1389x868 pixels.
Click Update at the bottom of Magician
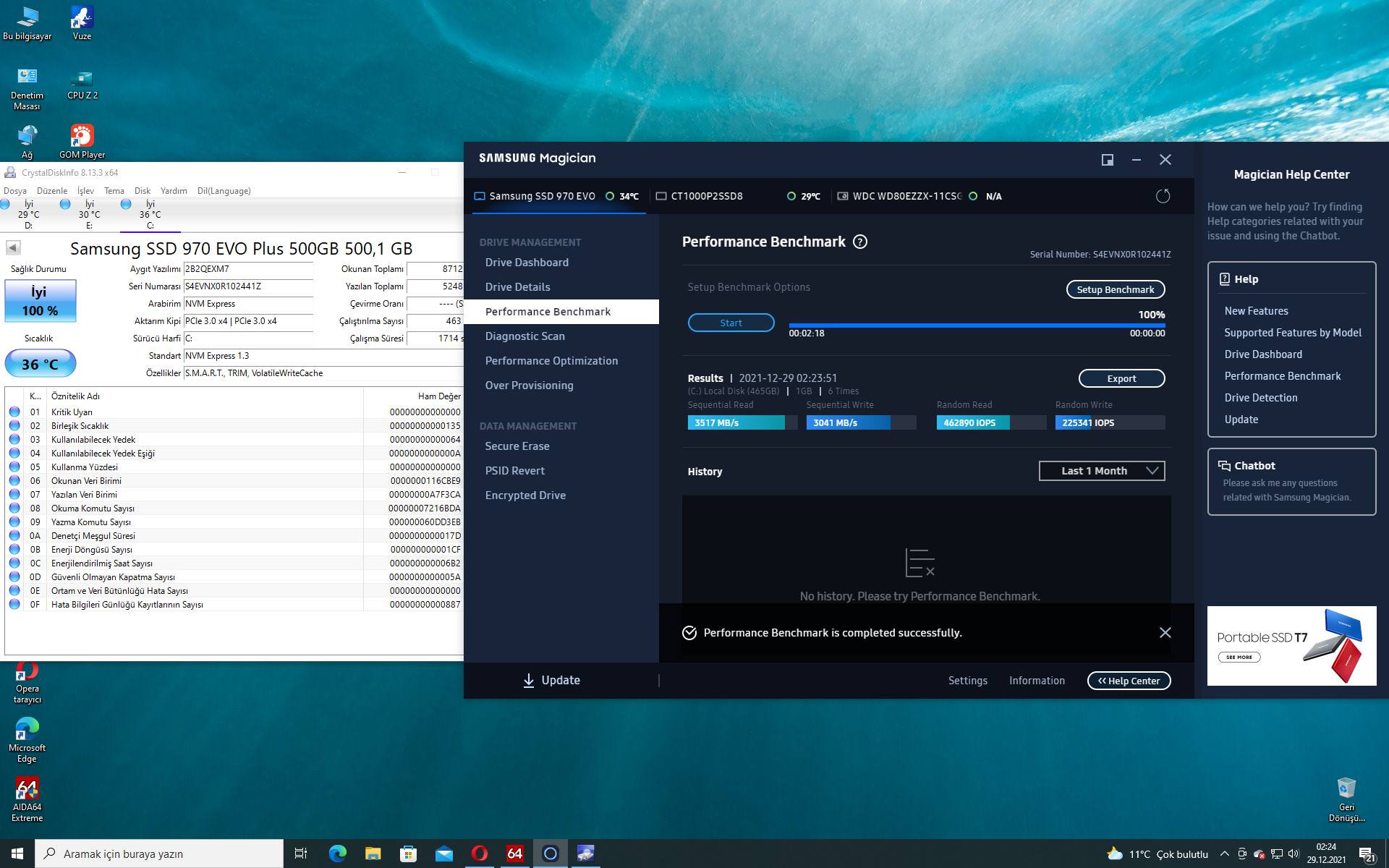551,681
